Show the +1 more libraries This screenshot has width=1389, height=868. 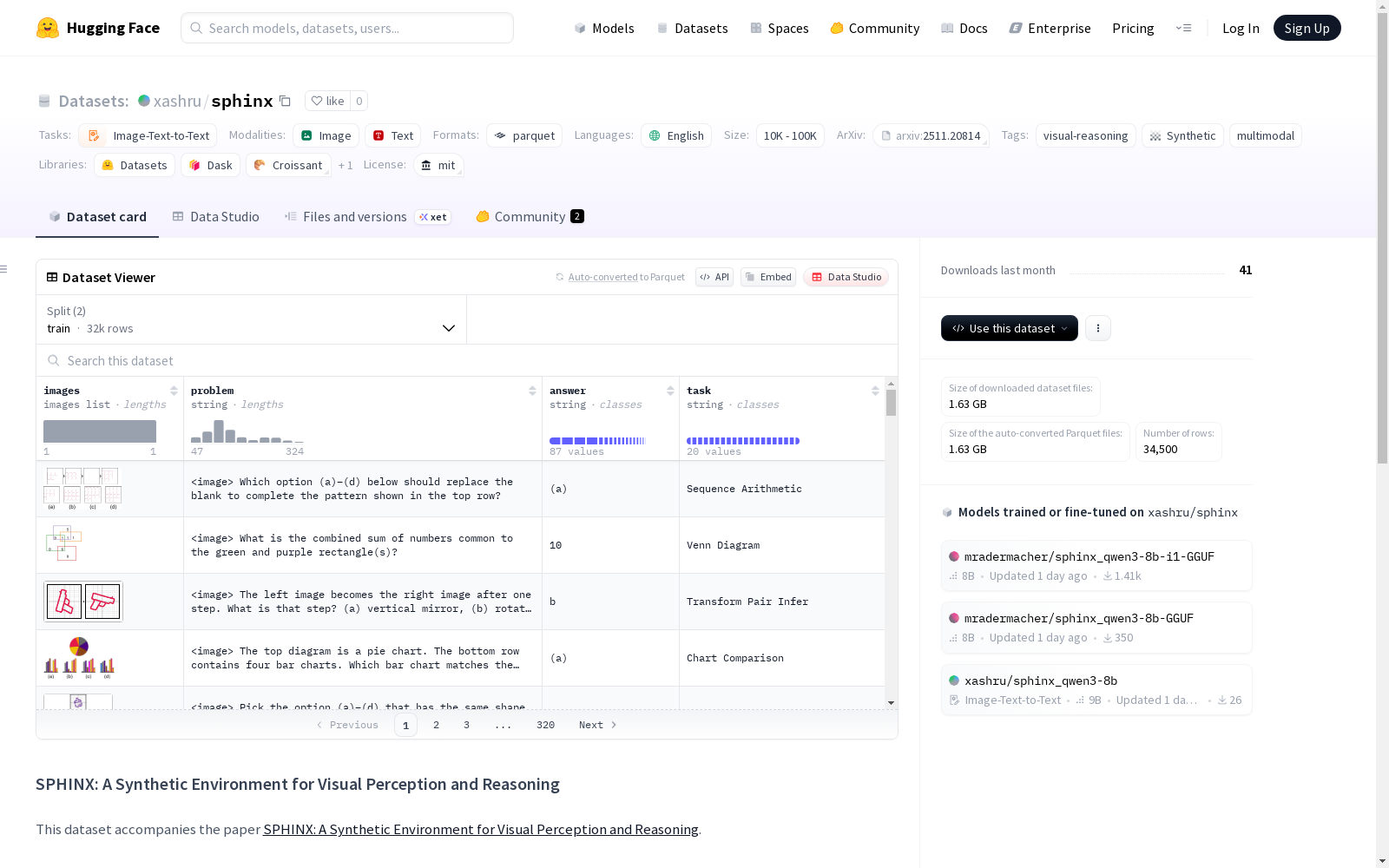tap(346, 165)
